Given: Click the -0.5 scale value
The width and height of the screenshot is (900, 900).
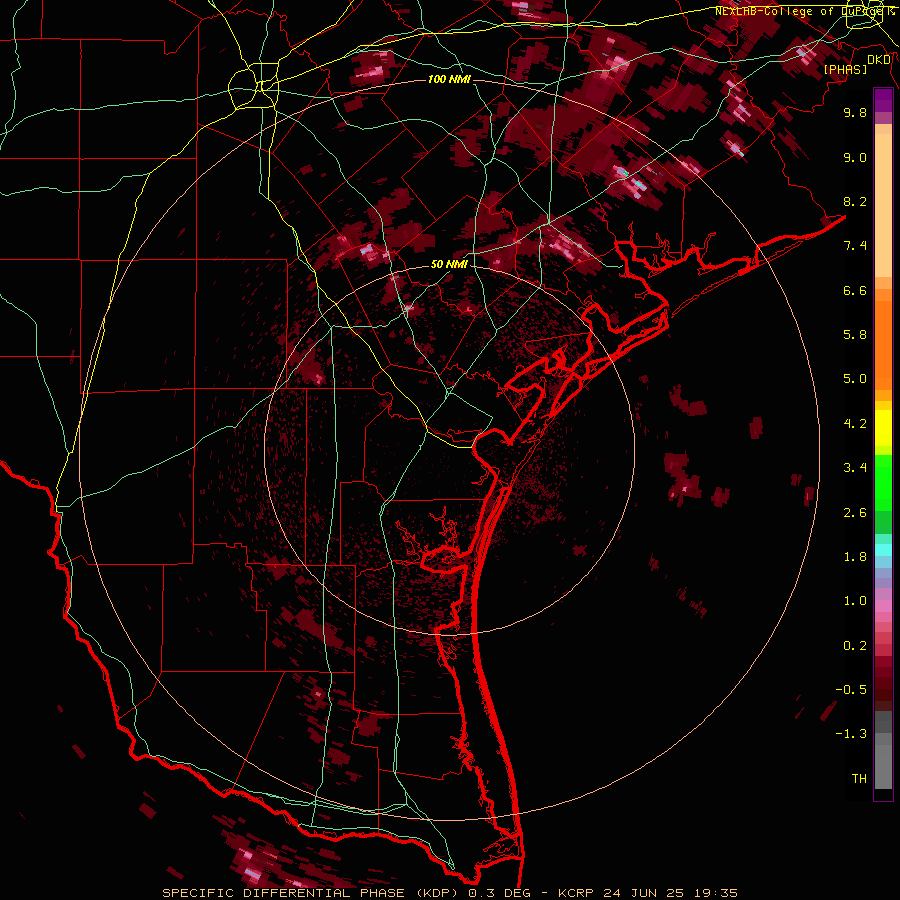Looking at the screenshot, I should (851, 690).
